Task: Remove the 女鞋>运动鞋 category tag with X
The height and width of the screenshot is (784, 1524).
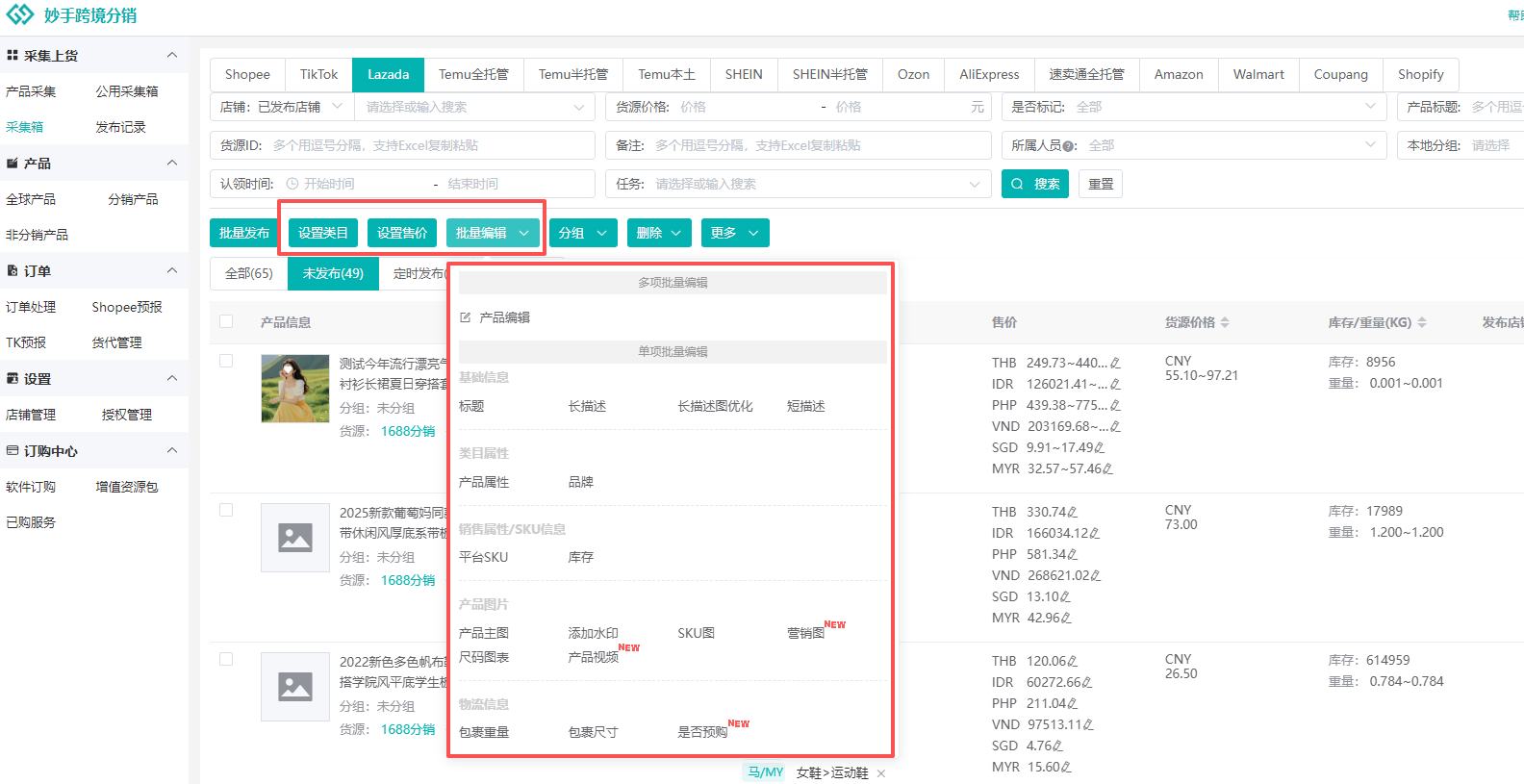Action: [881, 773]
